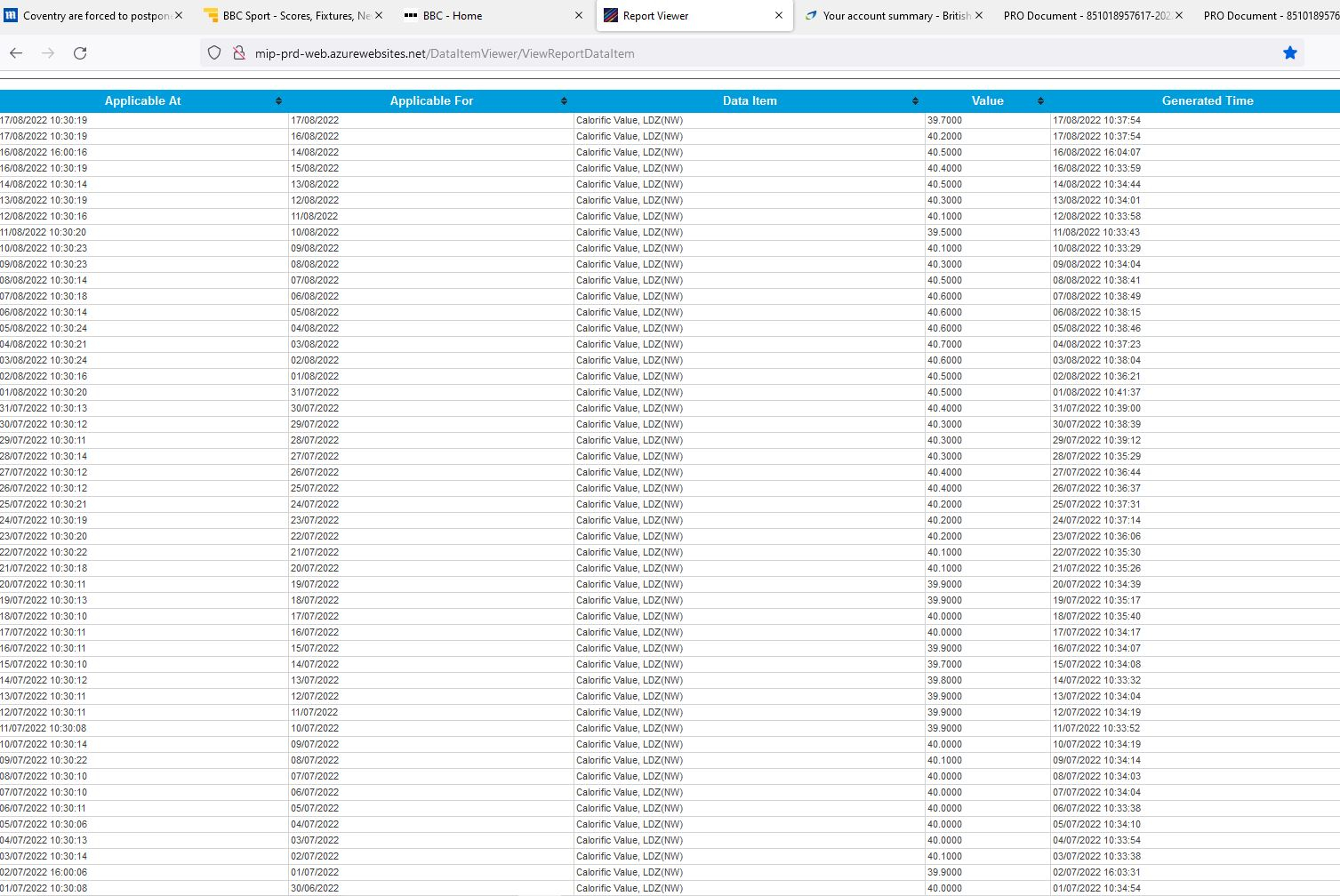Switch to BBC Sport scores tab

click(295, 15)
